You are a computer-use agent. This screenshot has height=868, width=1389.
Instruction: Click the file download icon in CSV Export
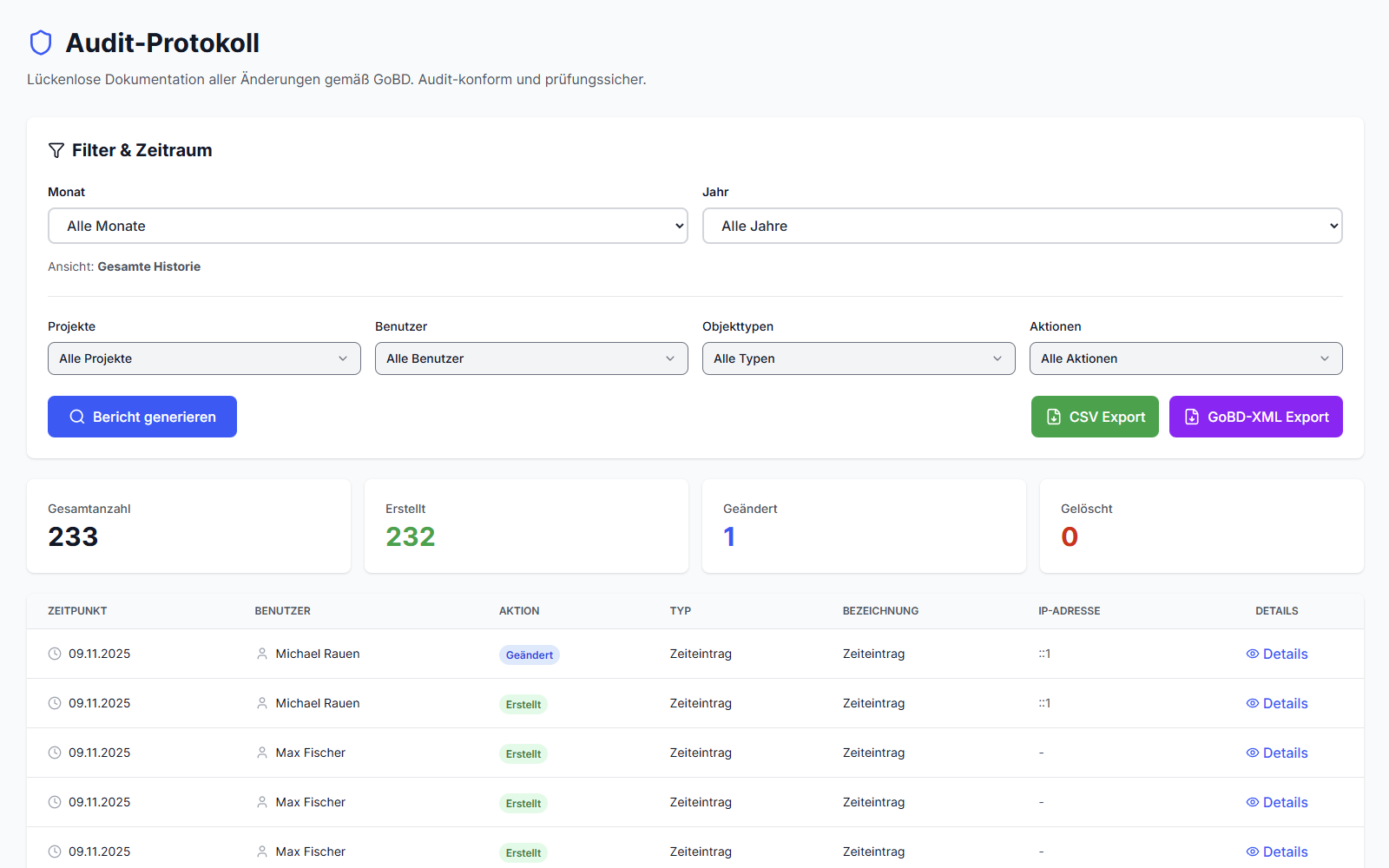1054,417
